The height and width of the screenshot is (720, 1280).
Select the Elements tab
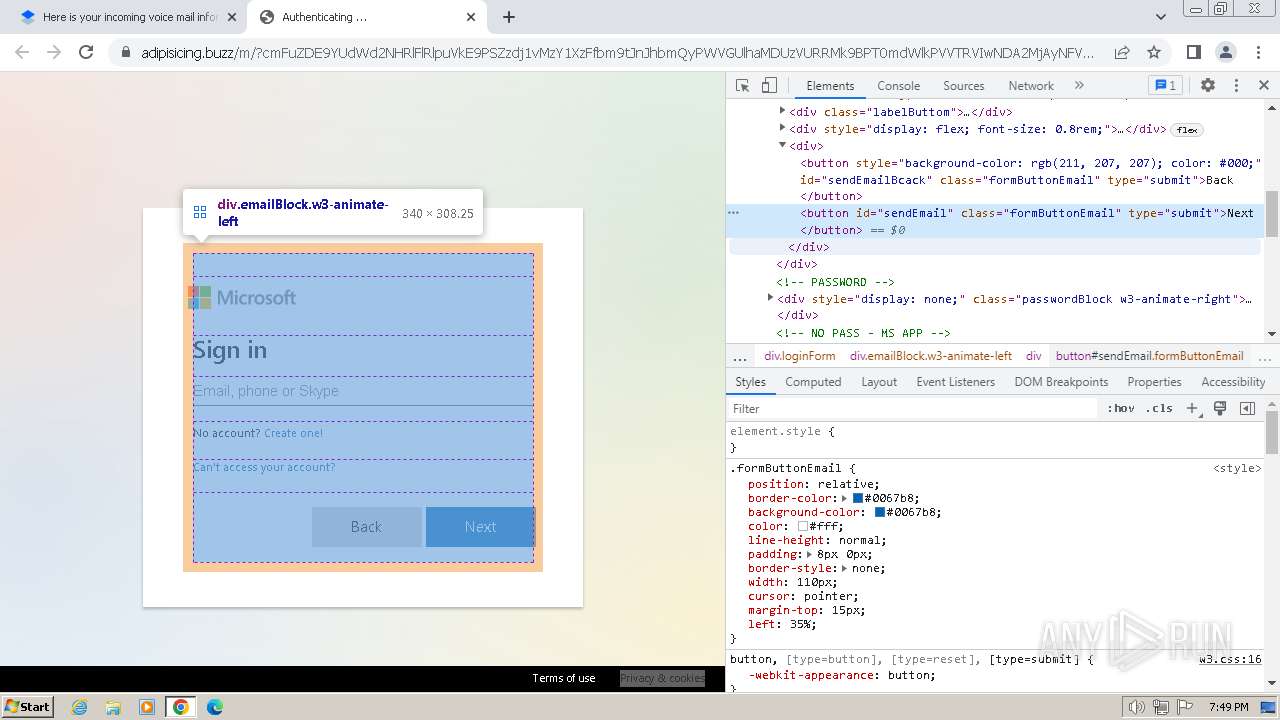click(x=830, y=86)
